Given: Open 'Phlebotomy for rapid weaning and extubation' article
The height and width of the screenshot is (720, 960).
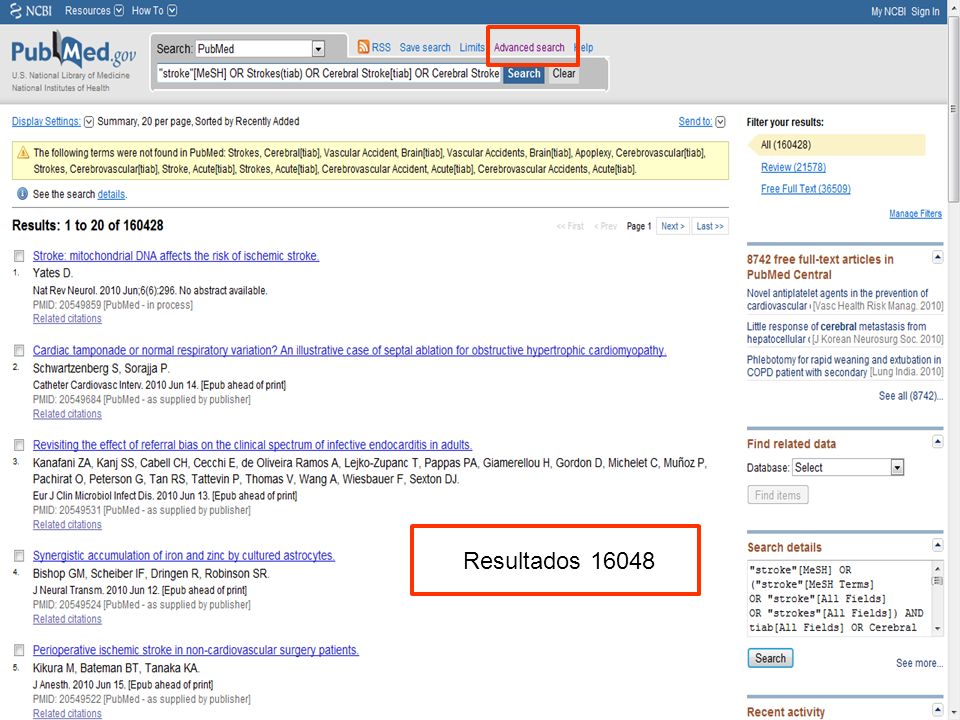Looking at the screenshot, I should [x=844, y=366].
